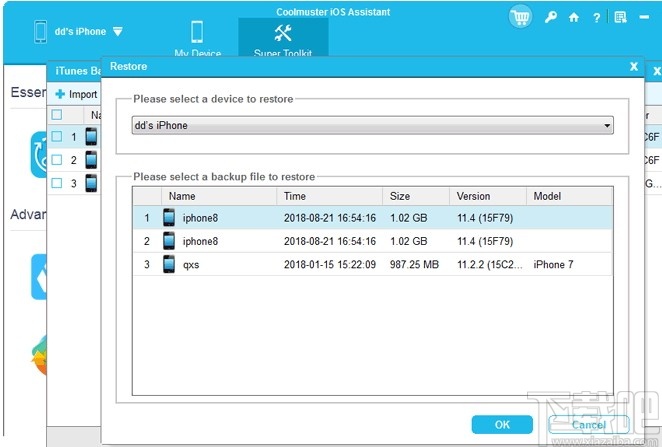Click the 2018-01-15 15:22:09 time cell
Image resolution: width=662 pixels, height=447 pixels.
pos(330,265)
